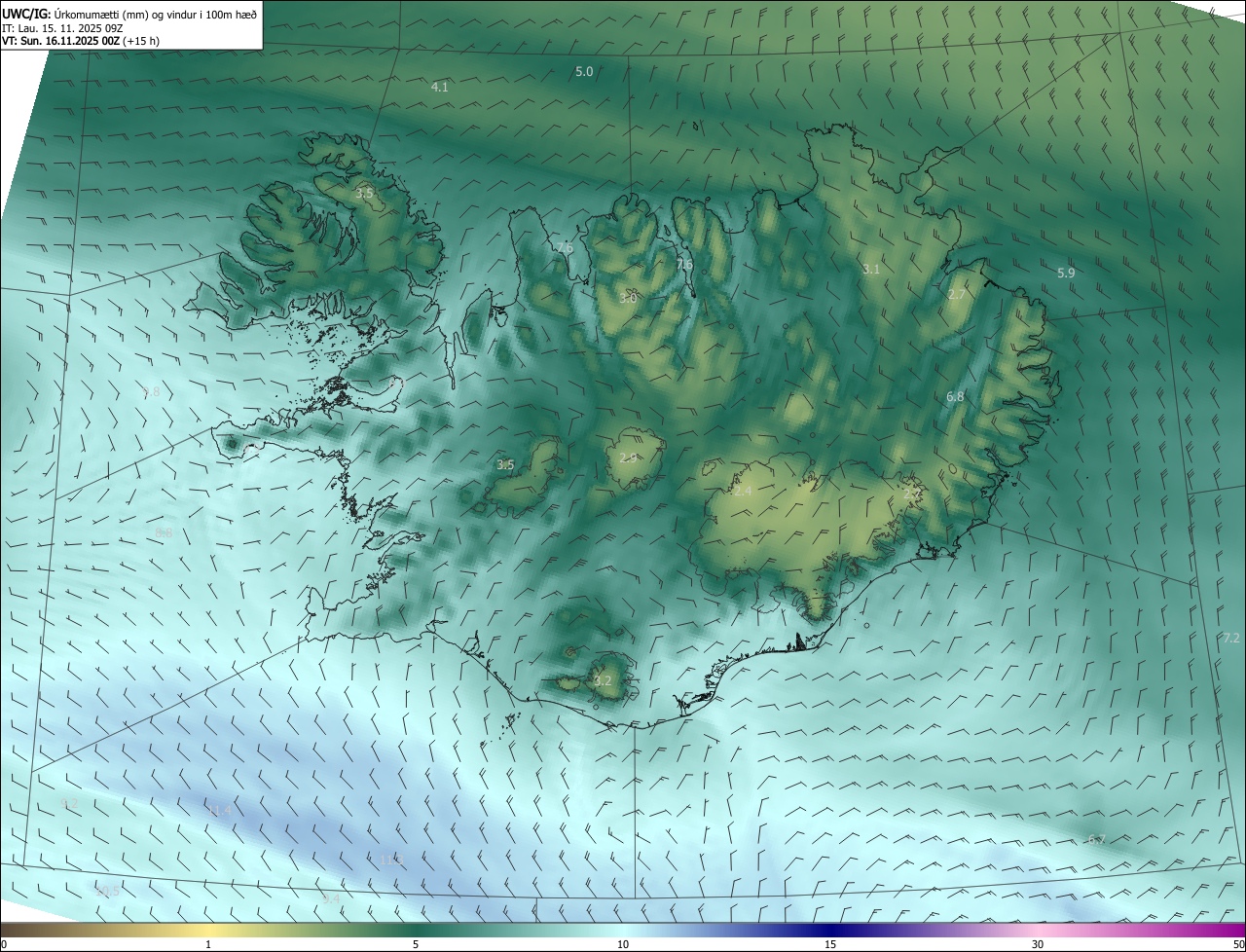
Task: Select the 3.0 value in north Iceland
Action: pyautogui.click(x=628, y=298)
